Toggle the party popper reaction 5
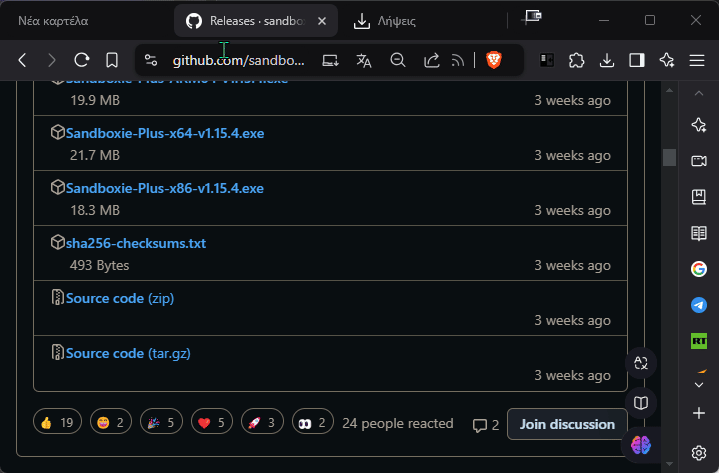Image resolution: width=719 pixels, height=473 pixels. tap(161, 422)
